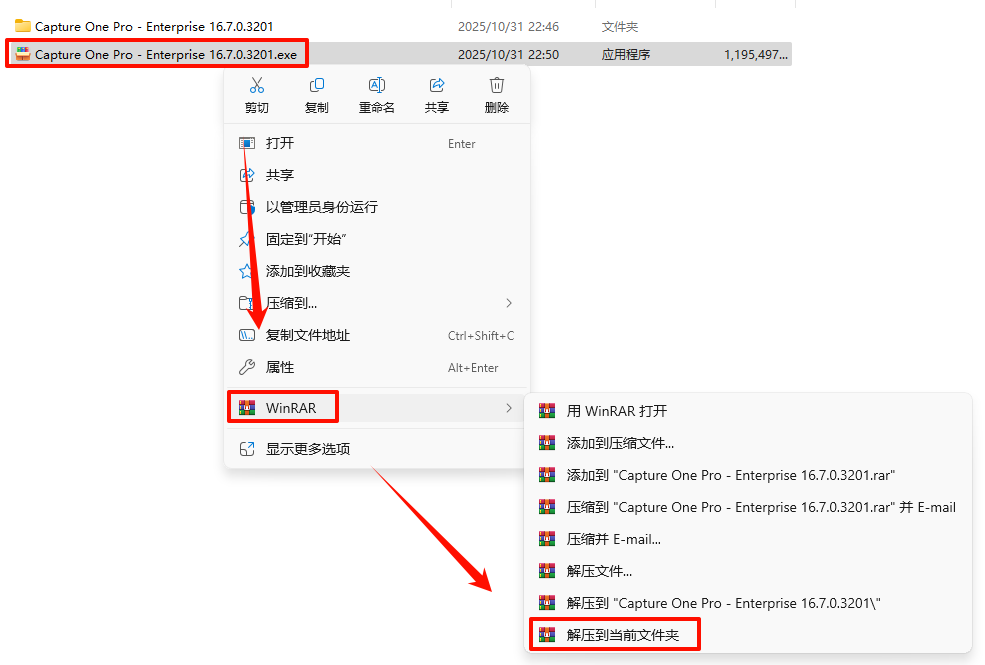Open the Capture One Pro folder icon
This screenshot has height=665, width=985.
coord(23,26)
